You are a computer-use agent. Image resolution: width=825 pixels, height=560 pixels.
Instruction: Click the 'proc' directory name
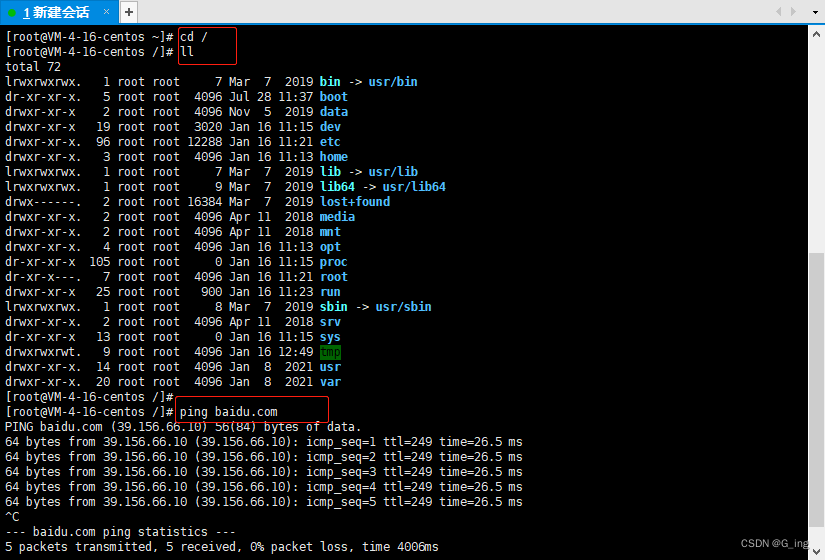click(334, 262)
